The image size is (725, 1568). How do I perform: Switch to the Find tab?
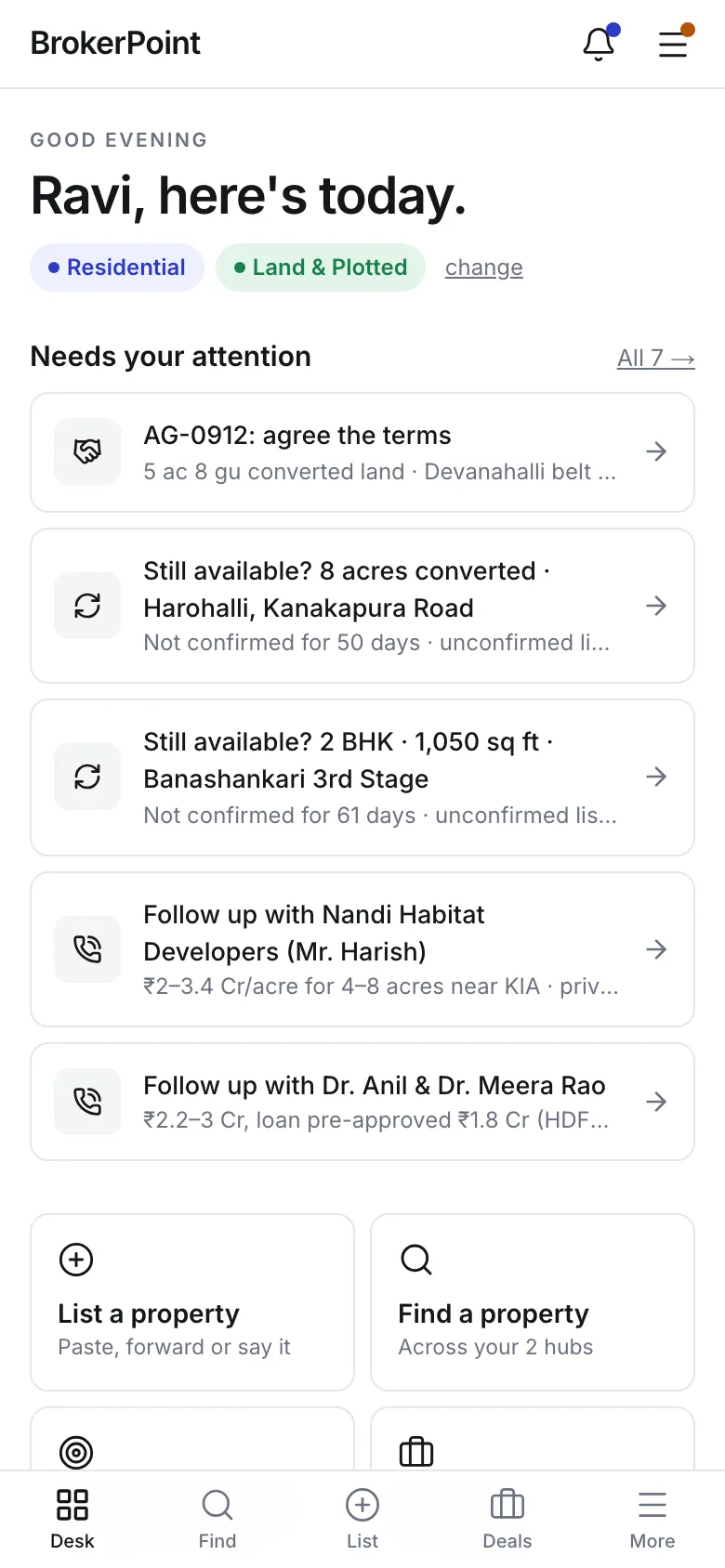pos(217,1520)
